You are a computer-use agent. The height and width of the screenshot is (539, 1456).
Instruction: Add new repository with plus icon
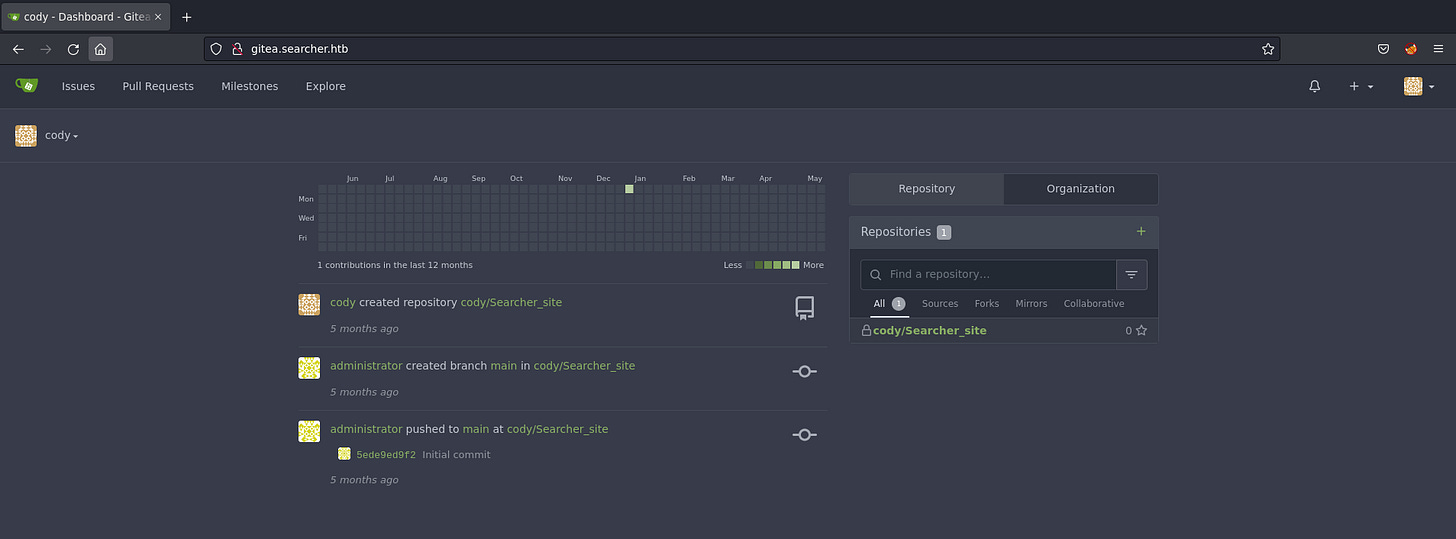click(x=1141, y=231)
